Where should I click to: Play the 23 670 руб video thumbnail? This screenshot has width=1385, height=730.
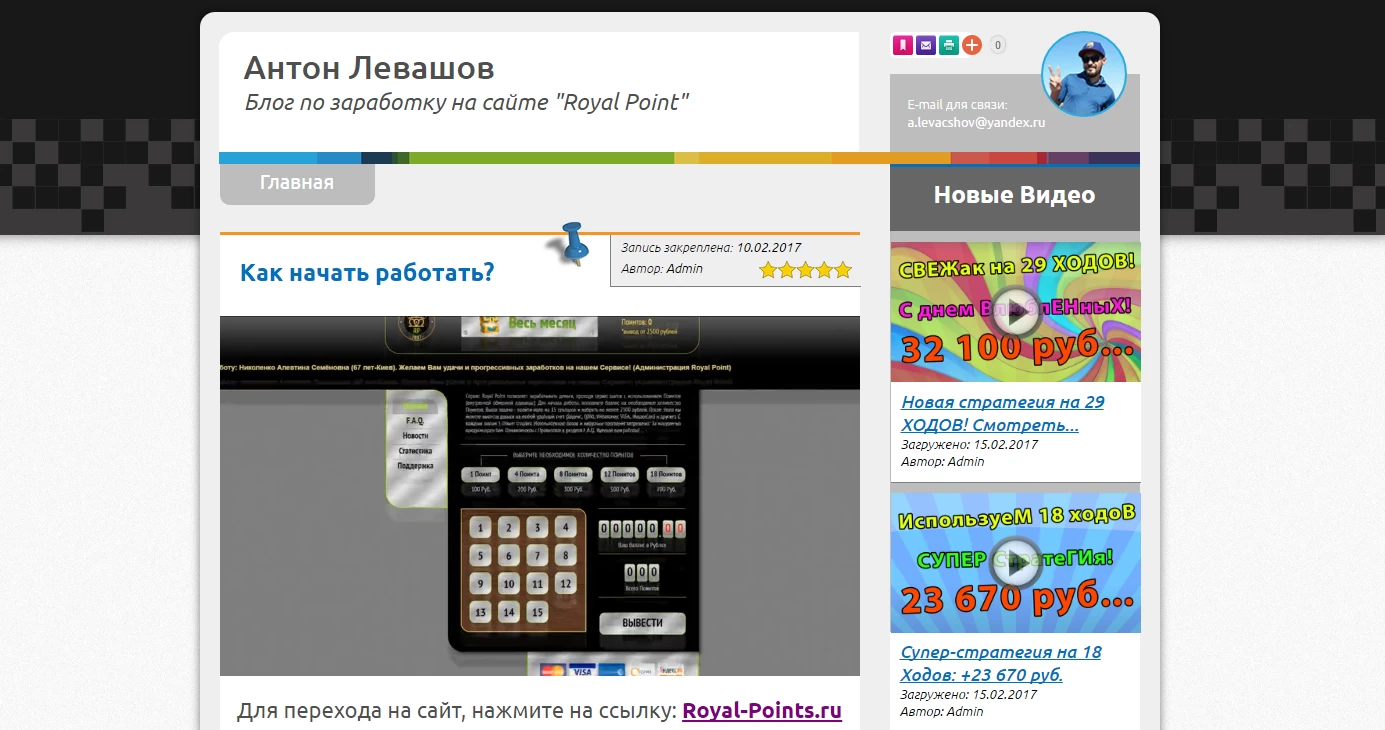tap(1015, 562)
